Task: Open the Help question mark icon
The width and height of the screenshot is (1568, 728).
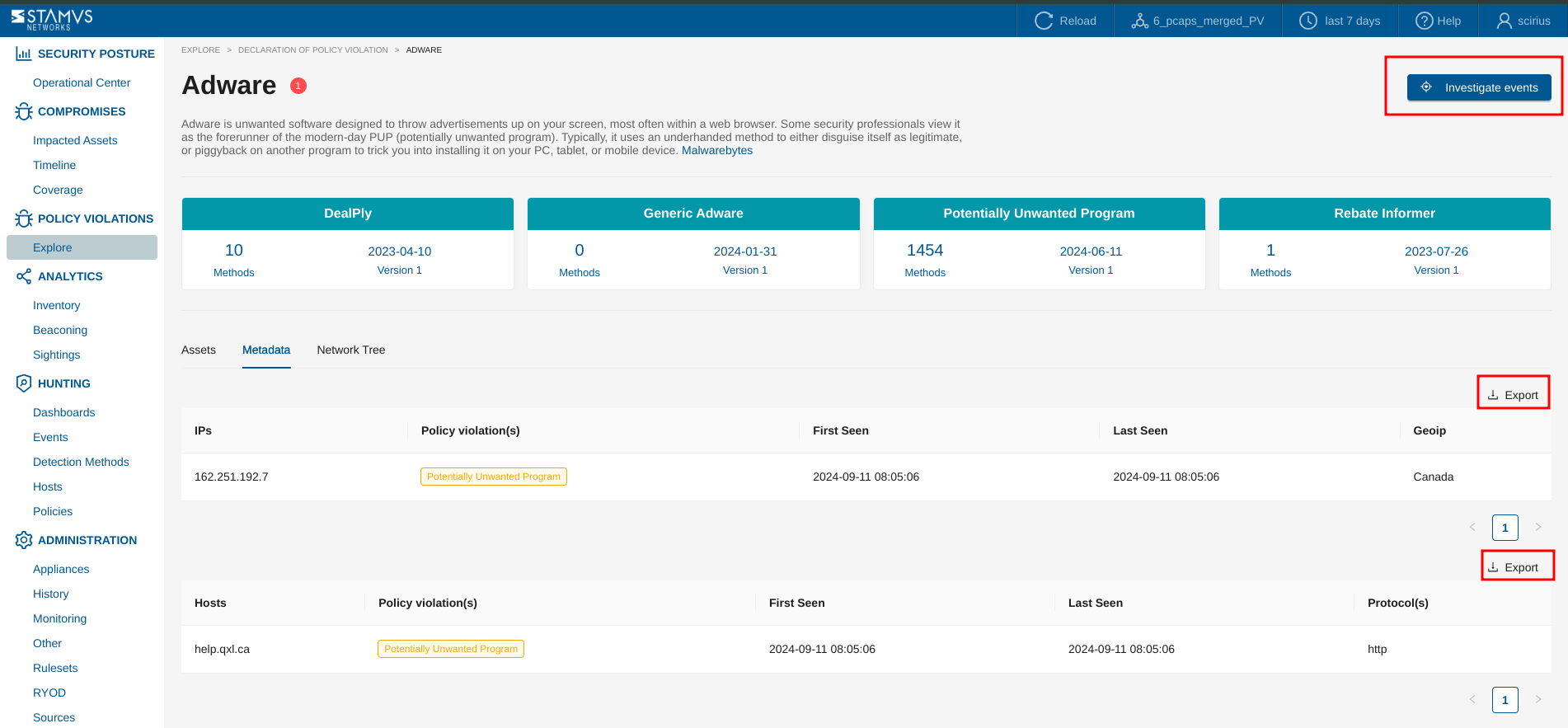Action: [x=1424, y=21]
